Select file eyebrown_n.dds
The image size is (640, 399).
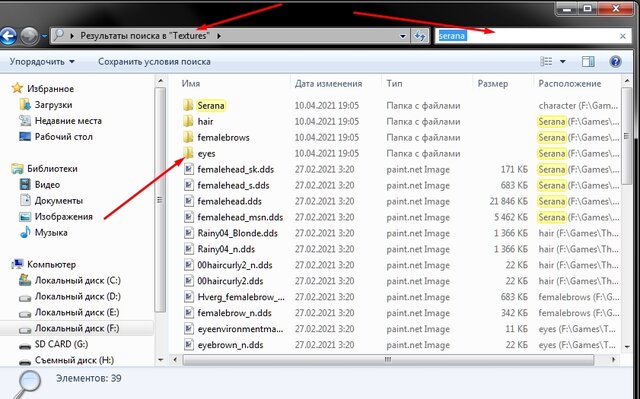[230, 345]
